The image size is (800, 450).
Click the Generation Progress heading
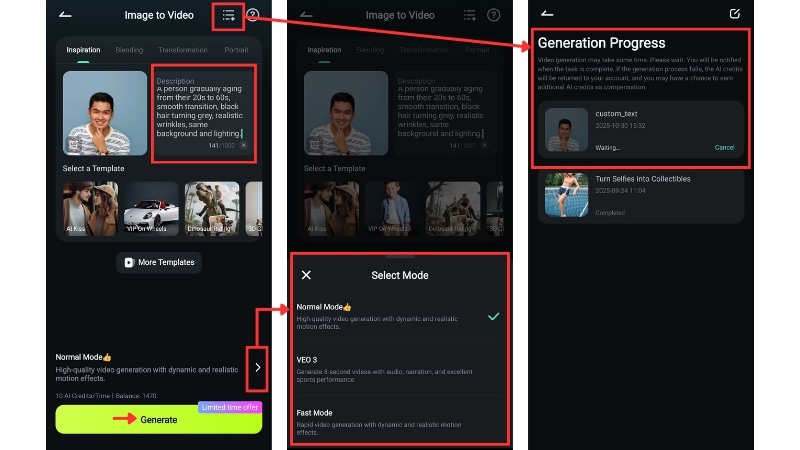(602, 43)
